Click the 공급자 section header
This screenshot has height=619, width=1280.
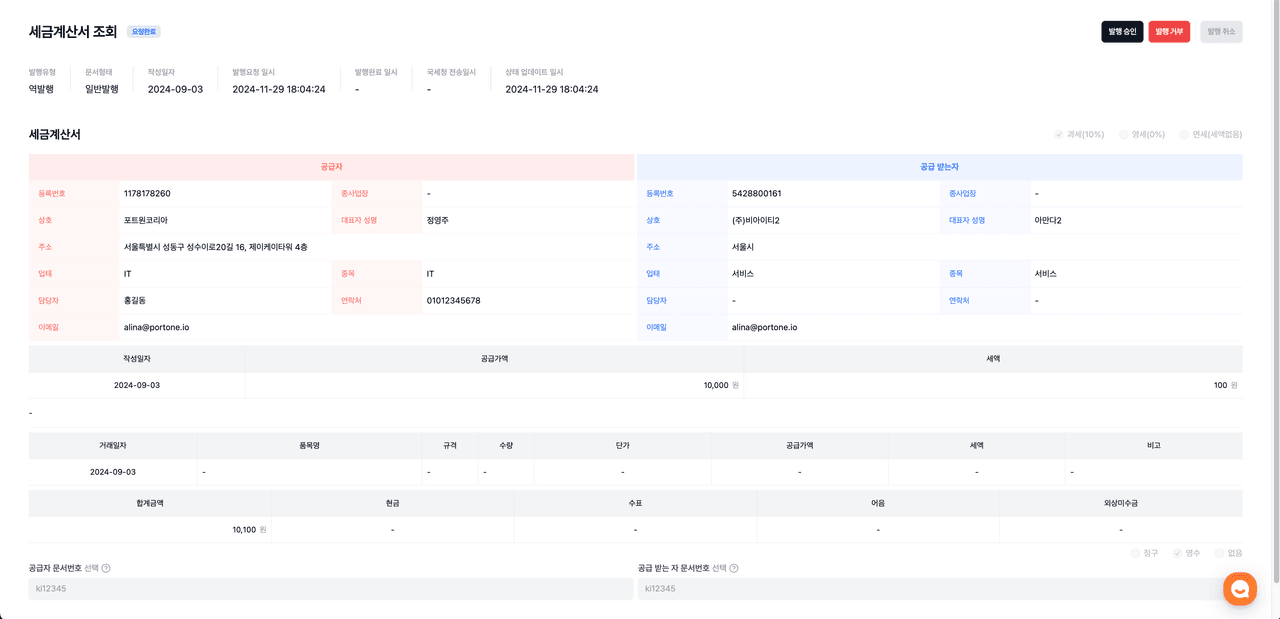[331, 167]
